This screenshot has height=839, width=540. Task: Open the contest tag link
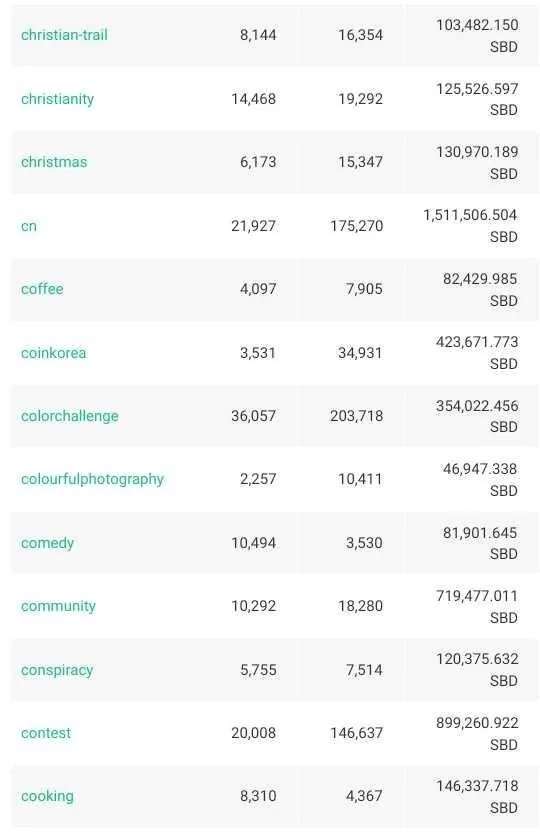[x=45, y=733]
